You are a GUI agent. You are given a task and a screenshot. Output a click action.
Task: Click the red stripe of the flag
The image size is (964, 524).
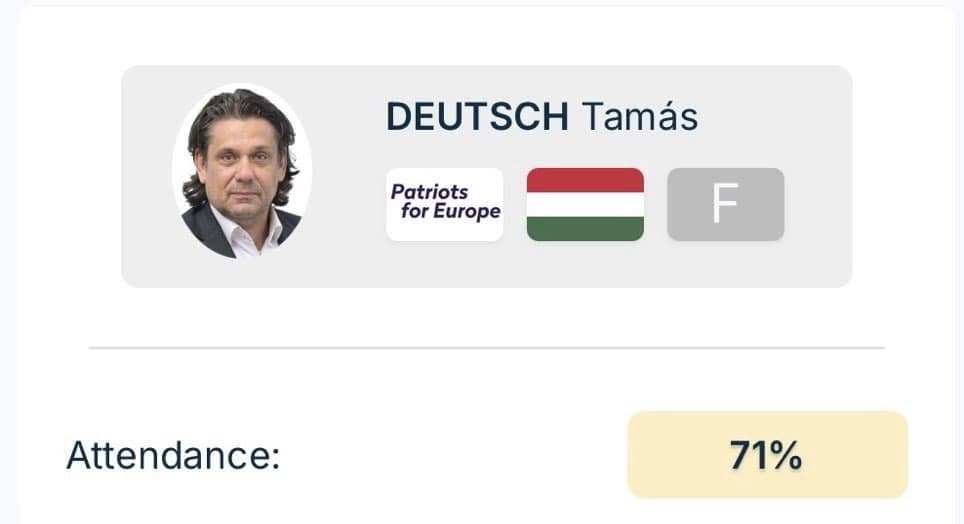coord(585,180)
